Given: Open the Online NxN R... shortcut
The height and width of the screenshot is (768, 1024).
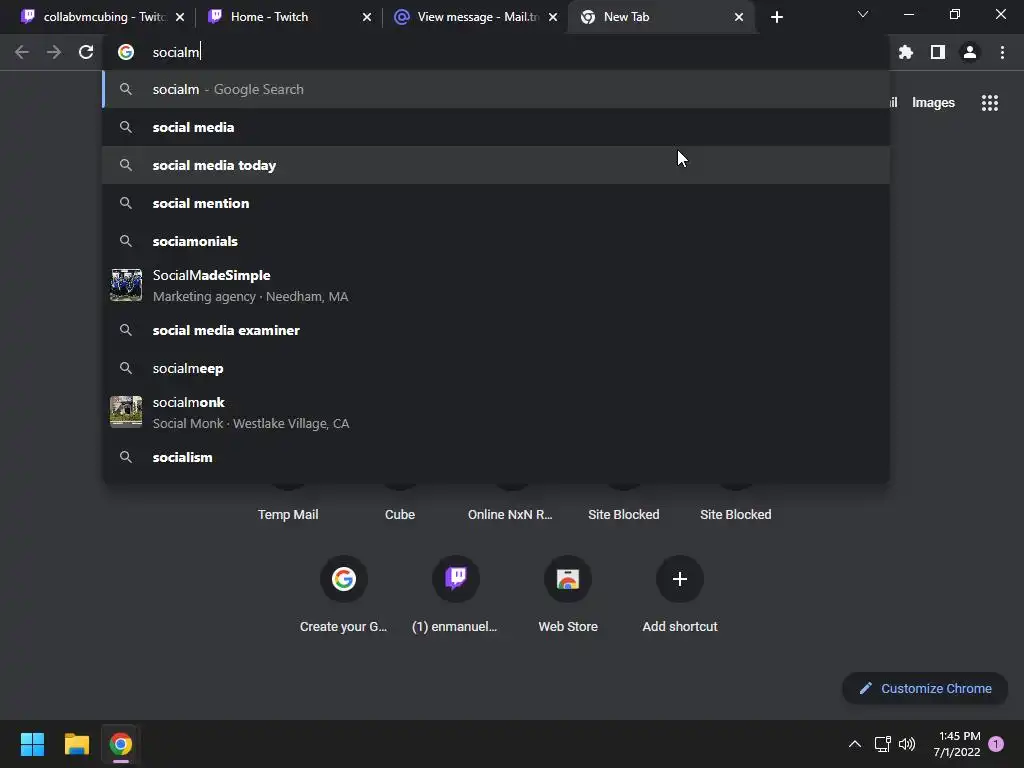Looking at the screenshot, I should (x=510, y=514).
